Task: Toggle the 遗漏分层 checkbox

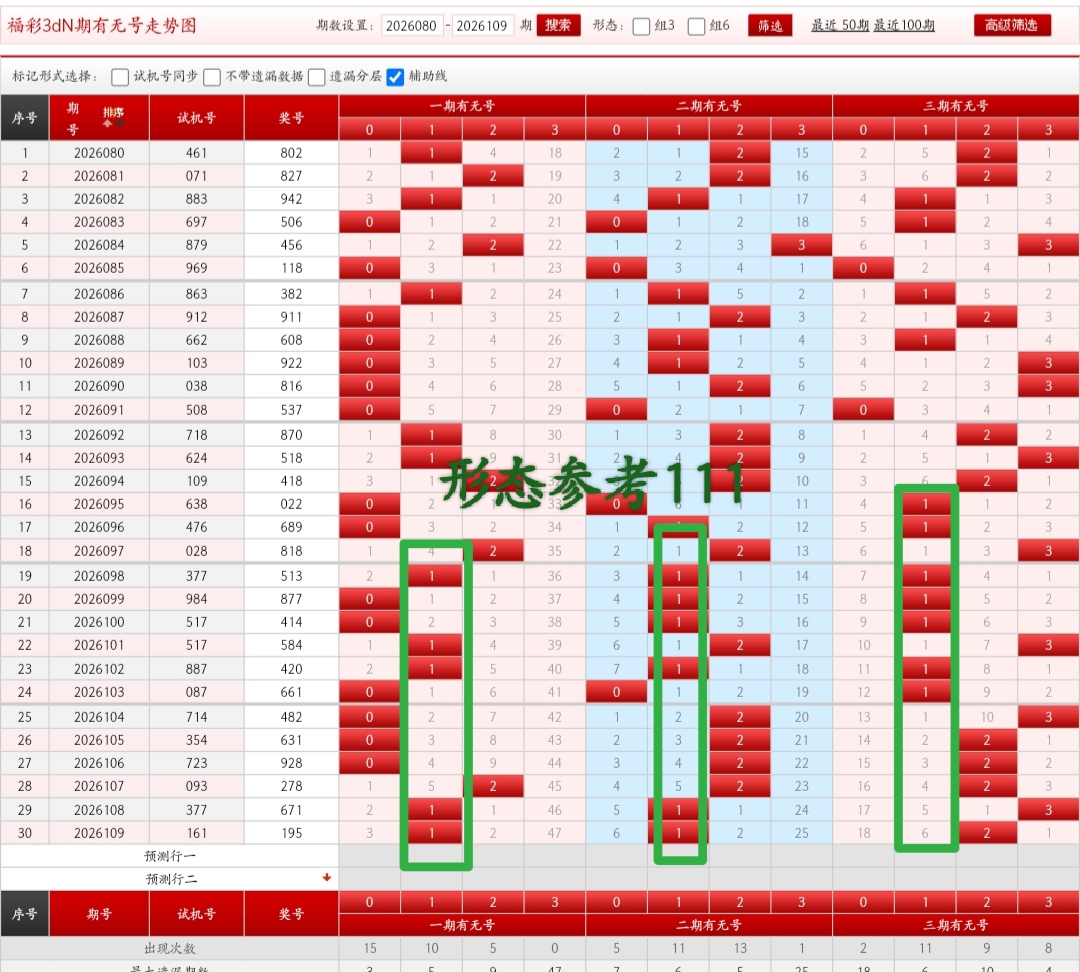Action: point(316,76)
